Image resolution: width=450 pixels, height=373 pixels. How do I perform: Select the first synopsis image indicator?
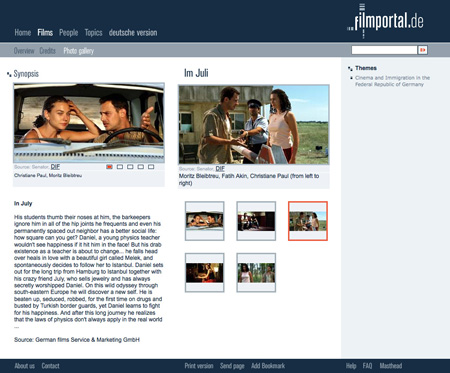109,167
